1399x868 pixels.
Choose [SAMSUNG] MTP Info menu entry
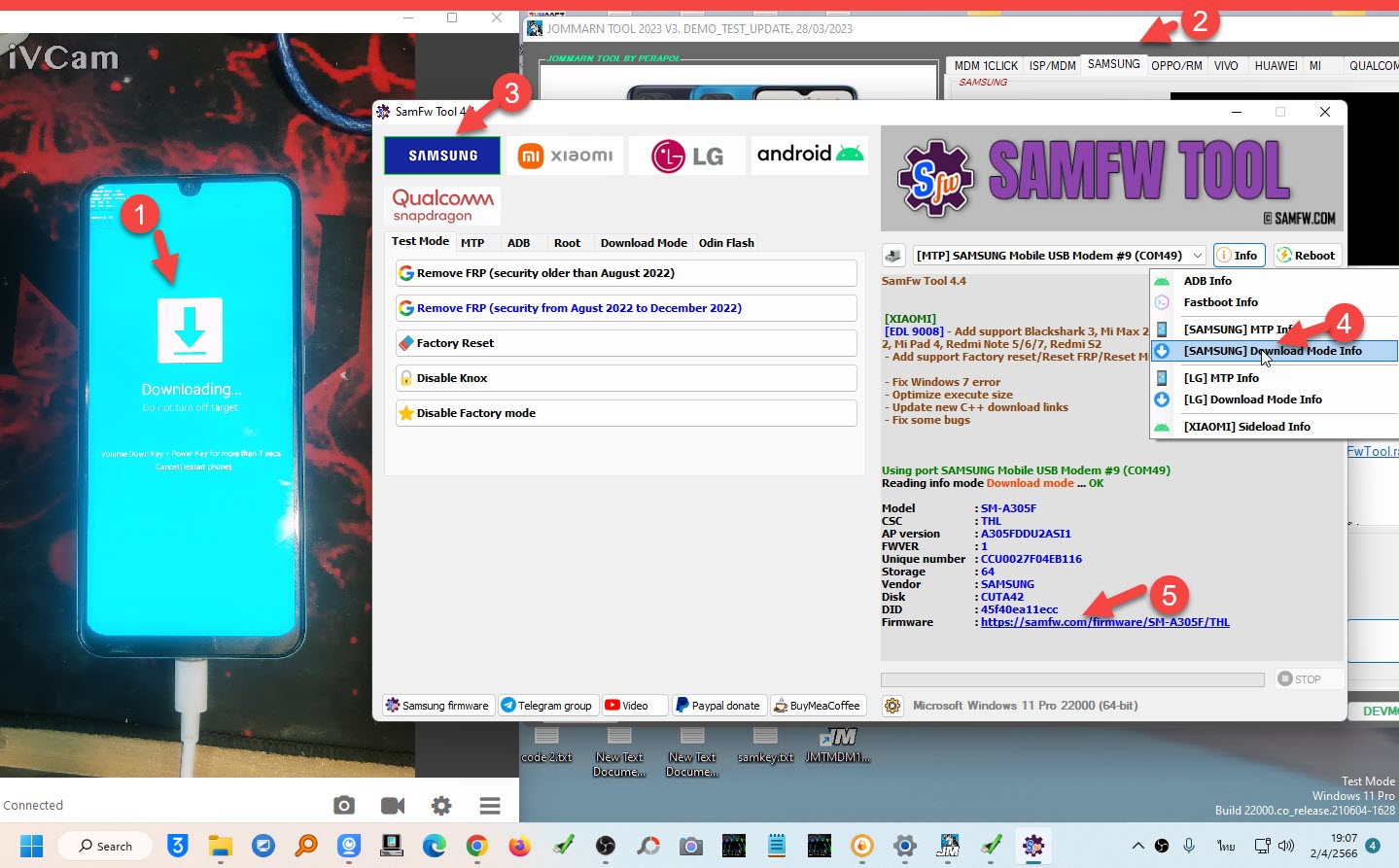pyautogui.click(x=1275, y=330)
